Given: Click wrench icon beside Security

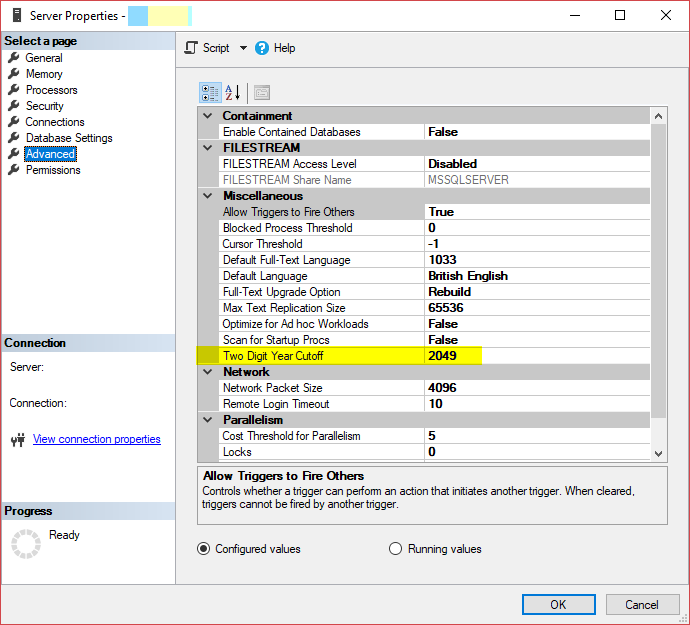Looking at the screenshot, I should coord(14,105).
